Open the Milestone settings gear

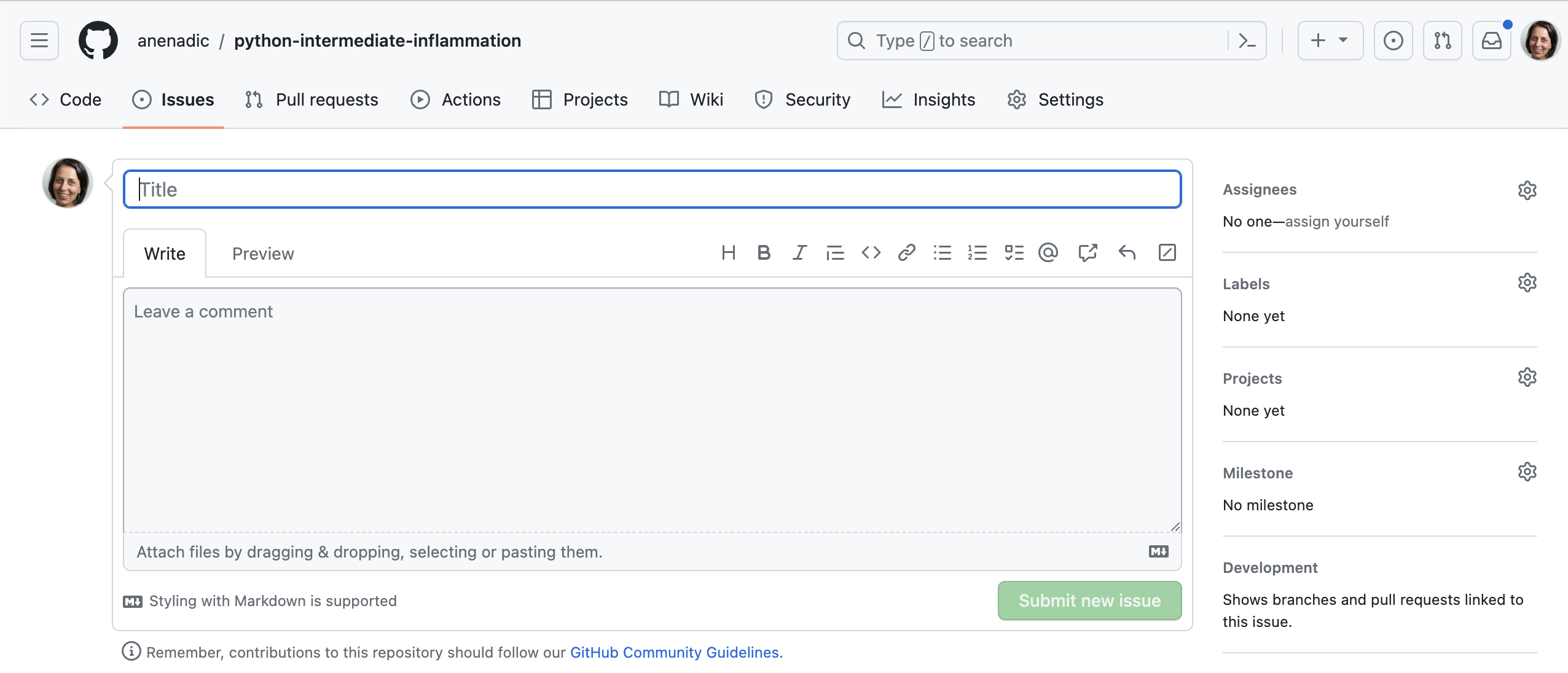pos(1528,471)
